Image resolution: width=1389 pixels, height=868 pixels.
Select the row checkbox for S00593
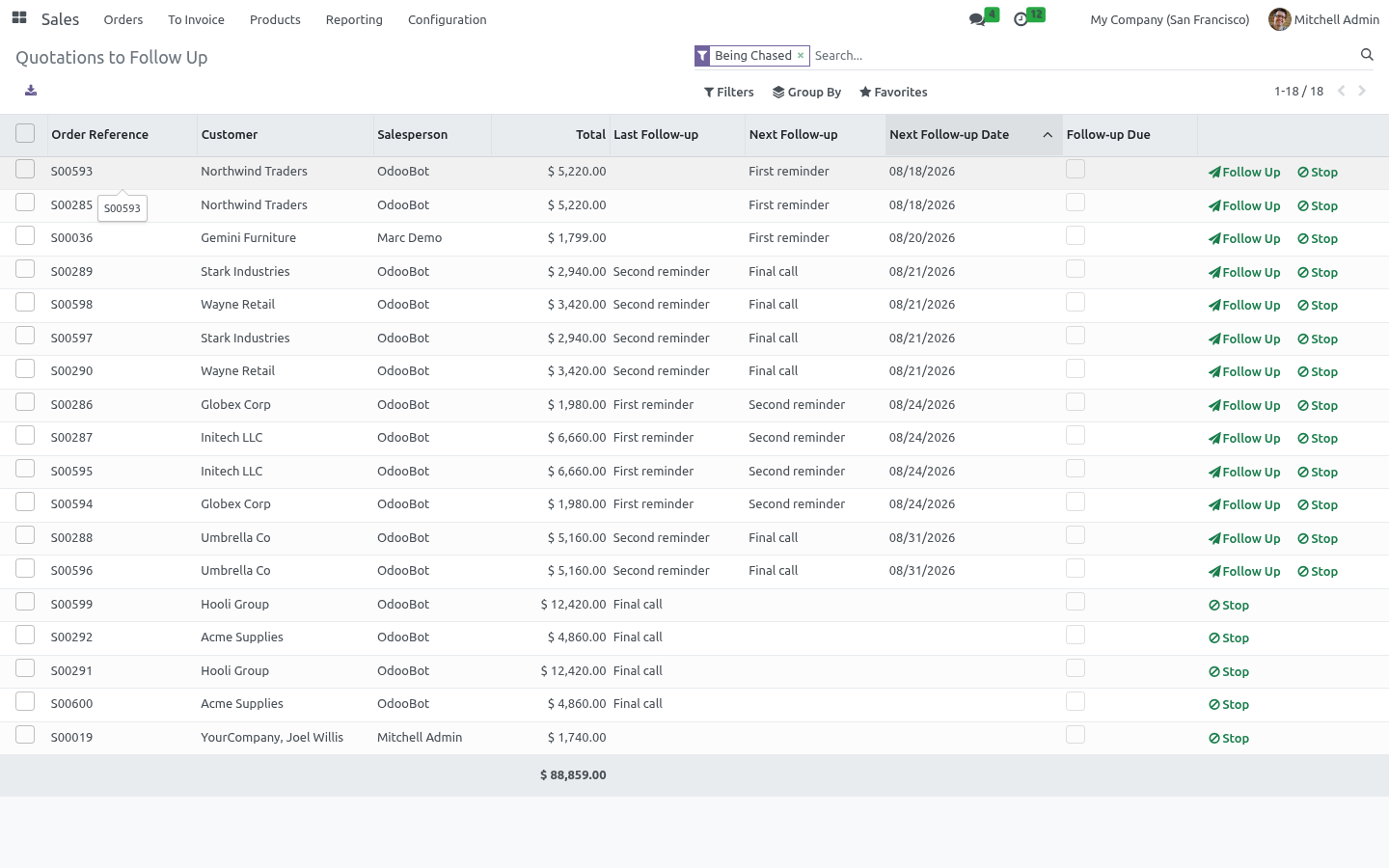pos(25,170)
